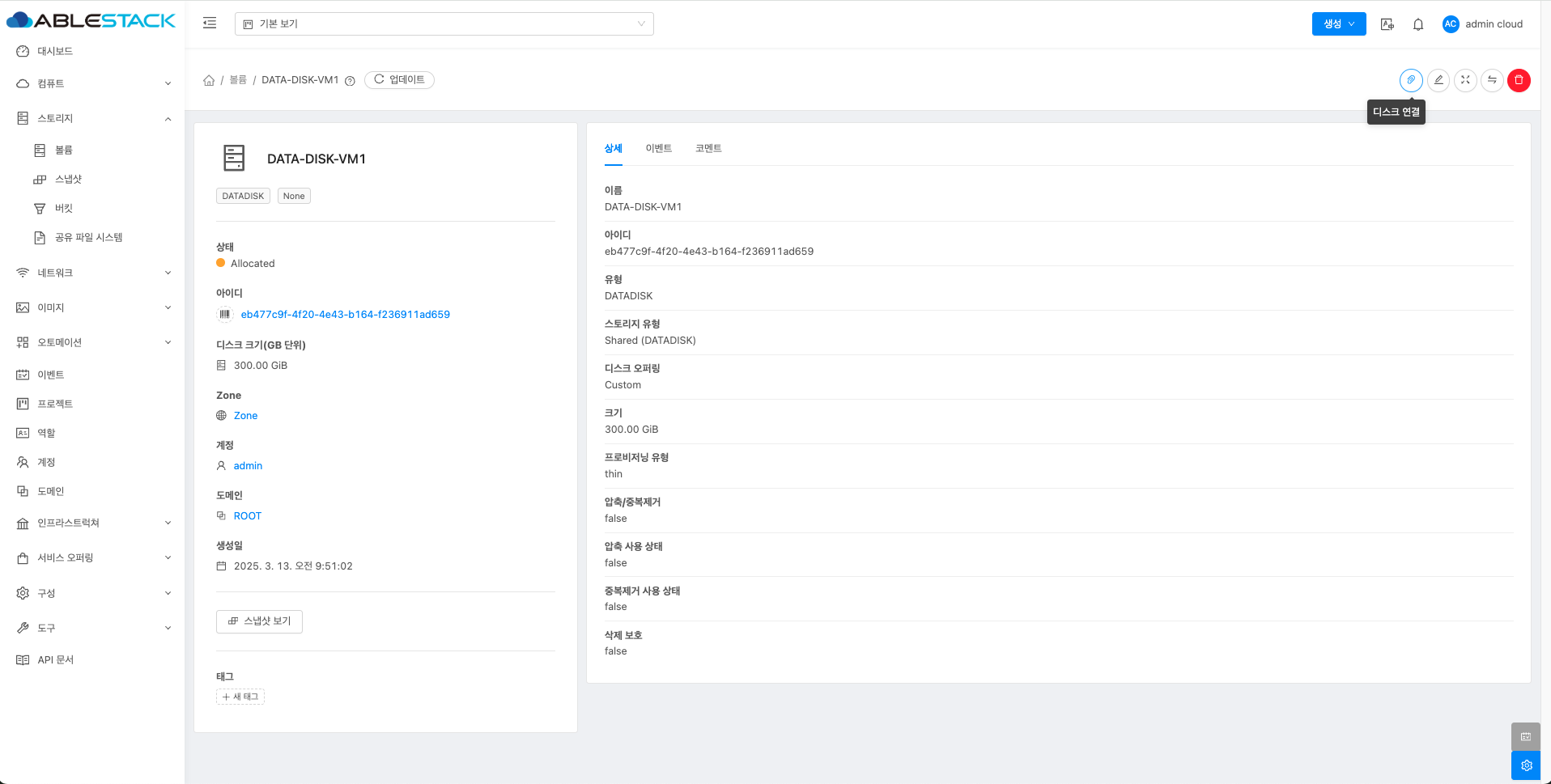Screen dimensions: 1551x784
Task: Expand the 네트워크 sidebar menu
Action: (92, 273)
